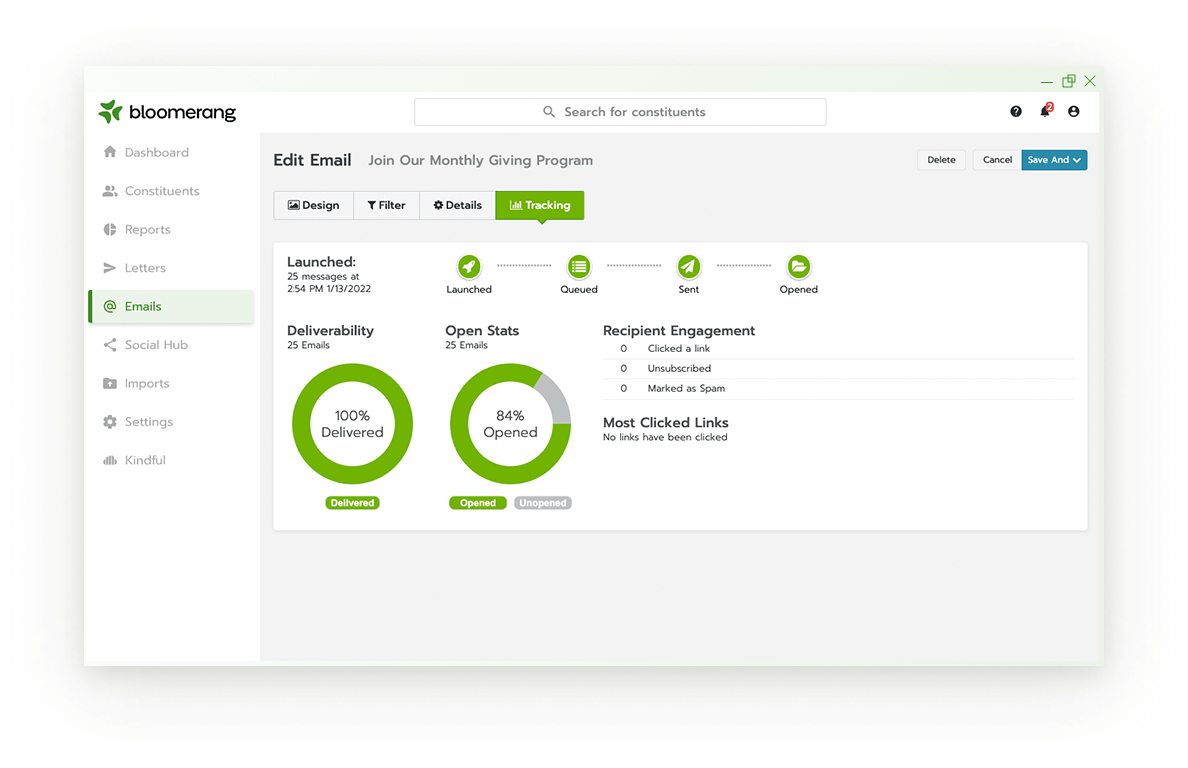Open Social Hub in sidebar
This screenshot has height=768, width=1188.
[171, 345]
